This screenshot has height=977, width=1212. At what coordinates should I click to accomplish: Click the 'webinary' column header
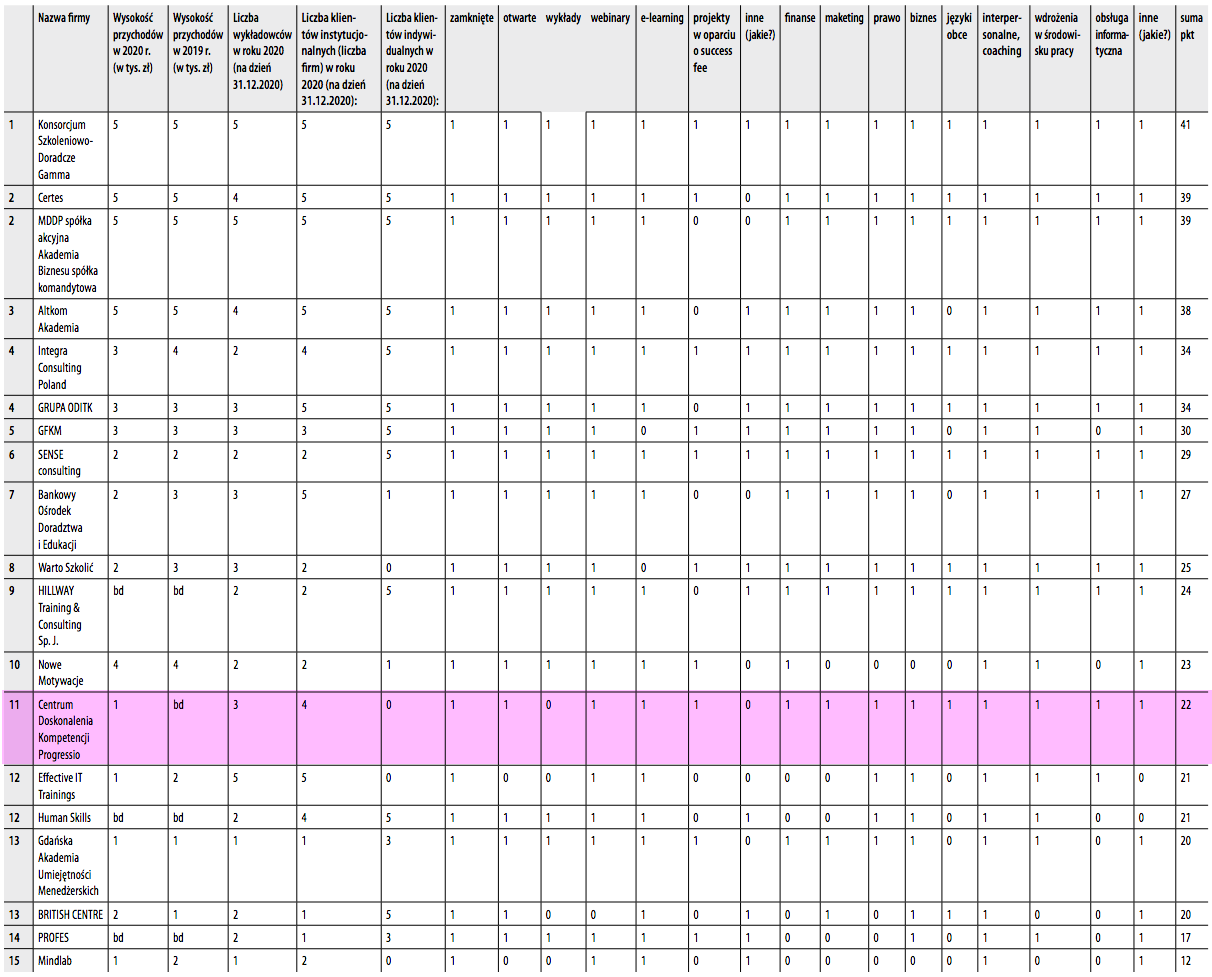coord(609,18)
